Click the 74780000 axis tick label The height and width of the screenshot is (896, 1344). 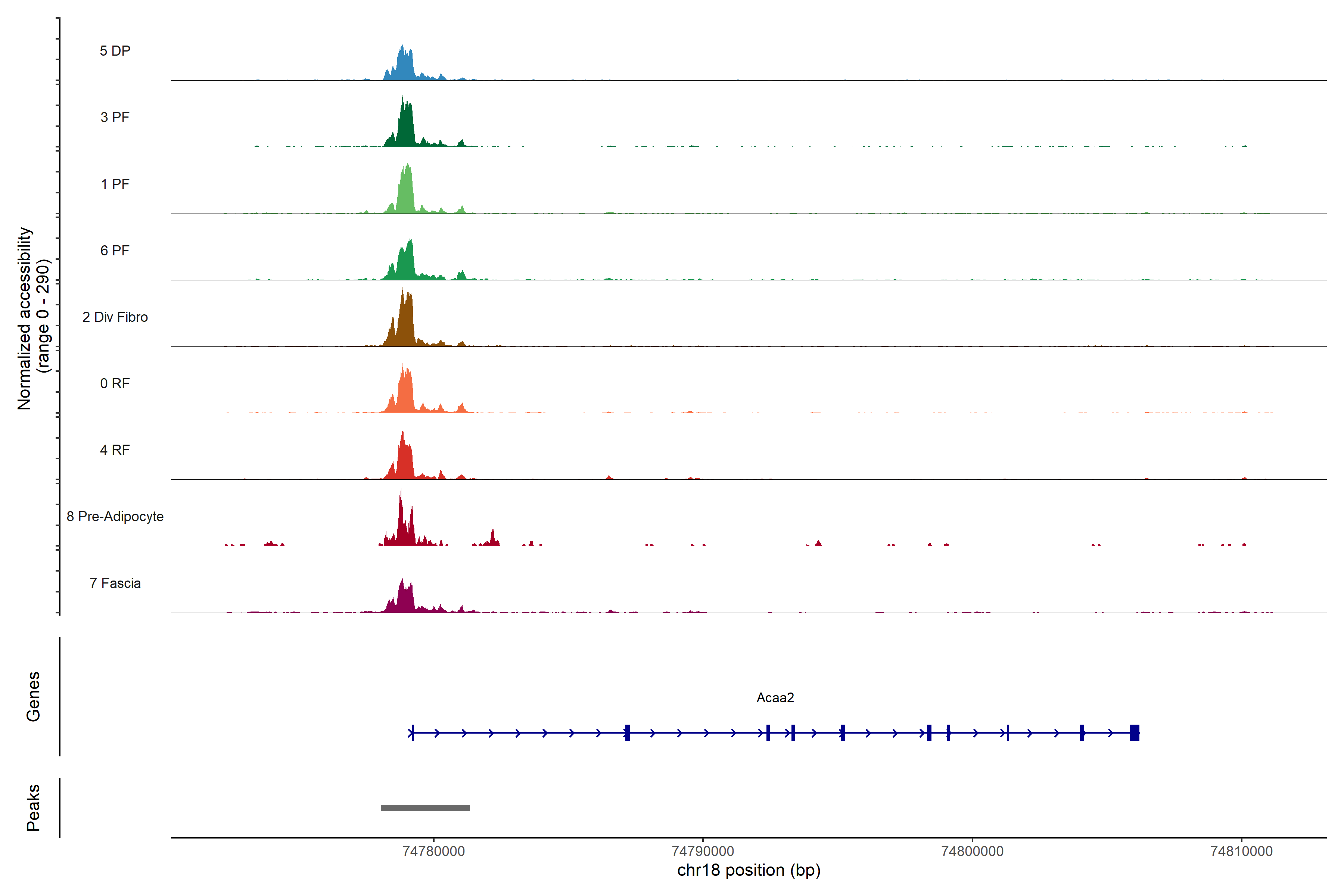(x=434, y=851)
